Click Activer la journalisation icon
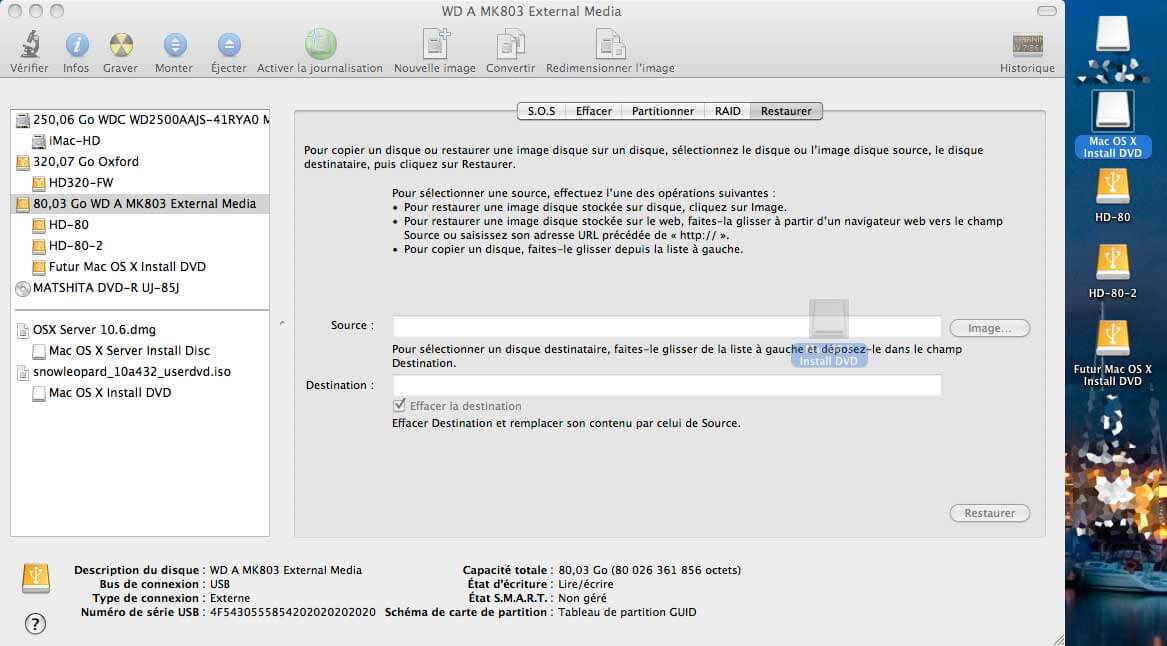1167x646 pixels. (320, 45)
